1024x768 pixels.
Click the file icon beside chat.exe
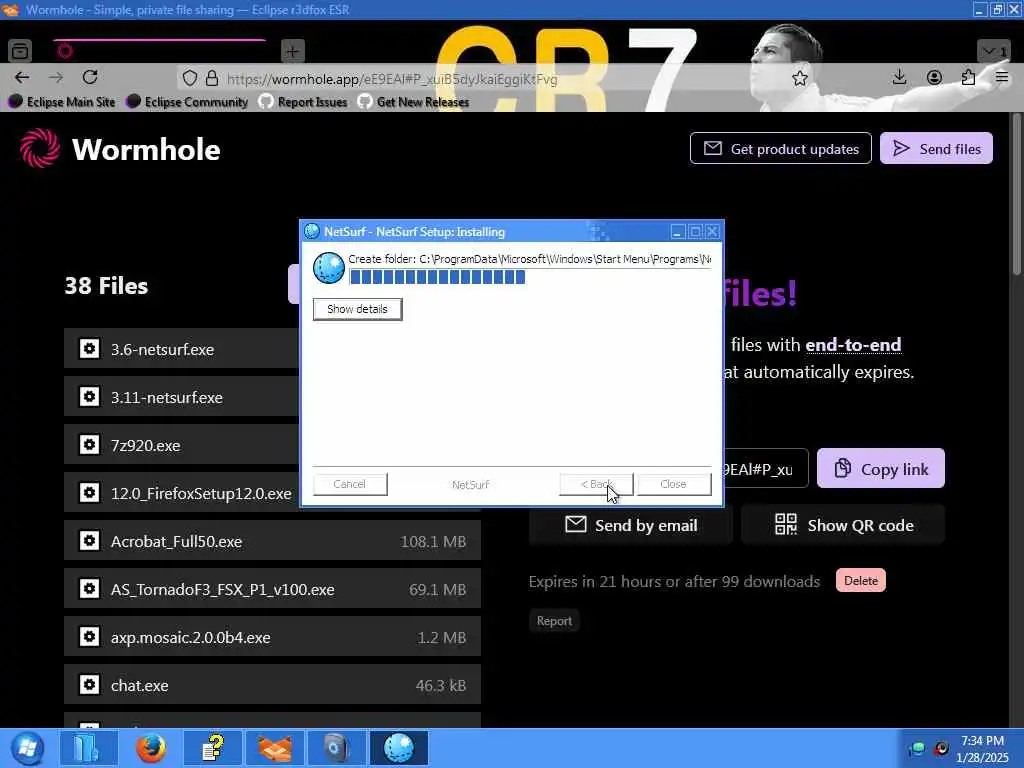(89, 685)
